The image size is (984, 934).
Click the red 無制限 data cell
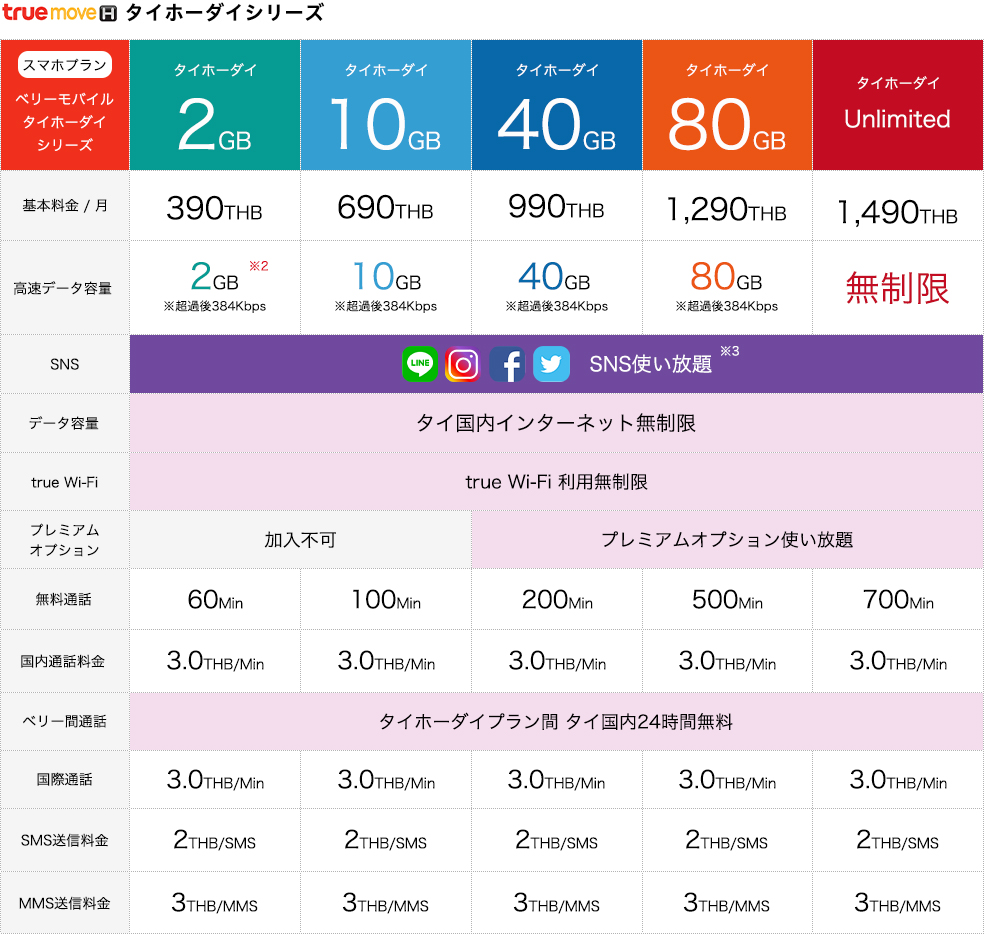point(897,288)
